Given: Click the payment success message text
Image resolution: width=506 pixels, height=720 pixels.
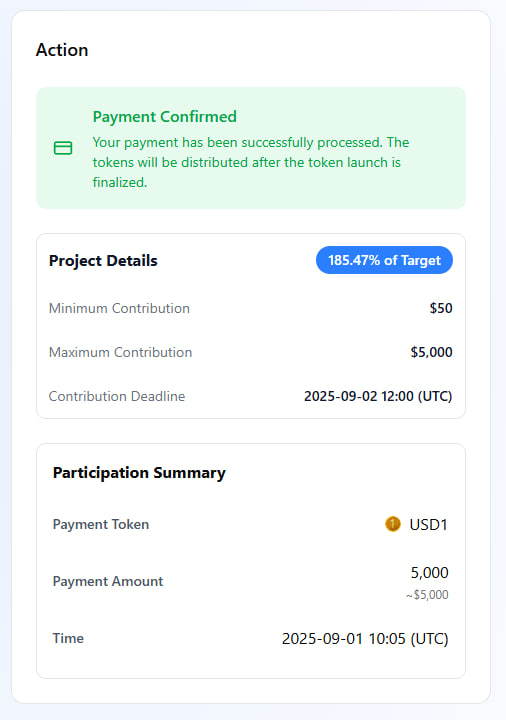Looking at the screenshot, I should (251, 162).
